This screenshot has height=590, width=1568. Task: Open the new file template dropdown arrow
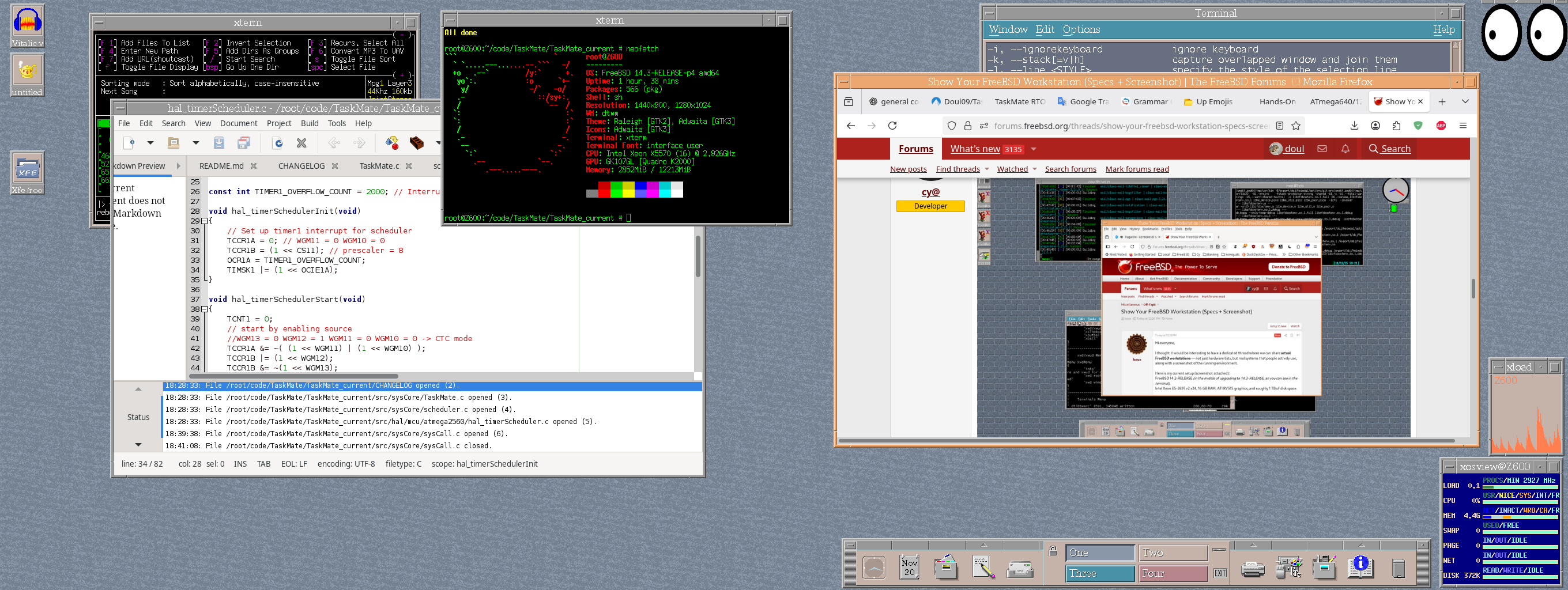click(x=150, y=143)
